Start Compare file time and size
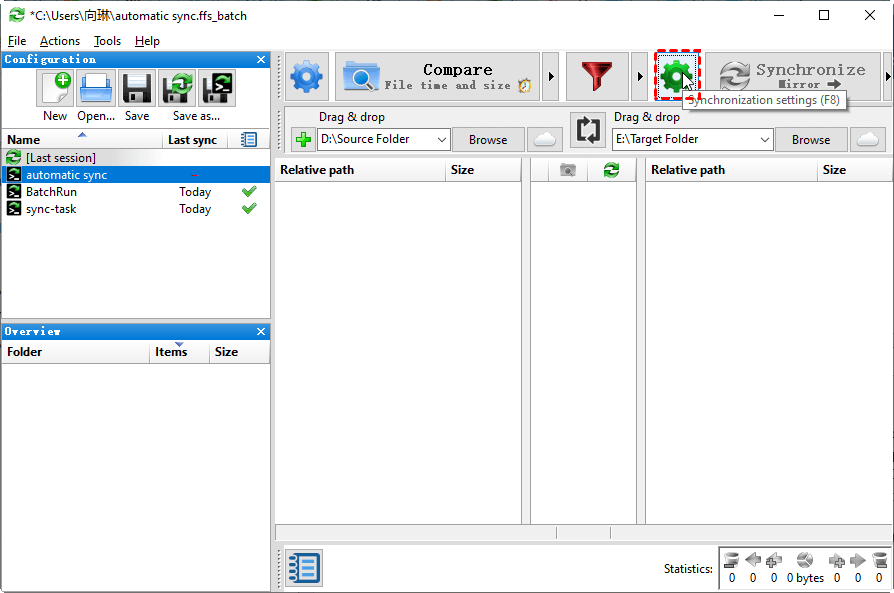Viewport: 894px width, 593px height. tap(437, 76)
